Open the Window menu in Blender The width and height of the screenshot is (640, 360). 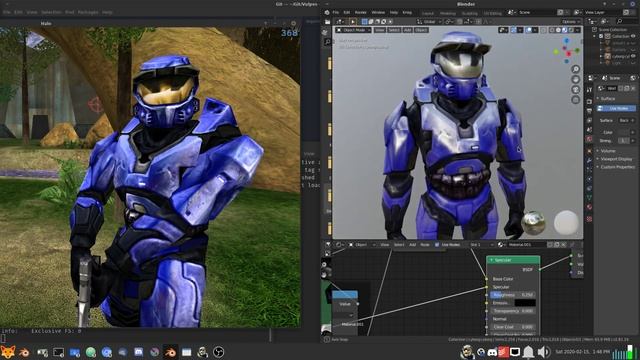point(378,13)
